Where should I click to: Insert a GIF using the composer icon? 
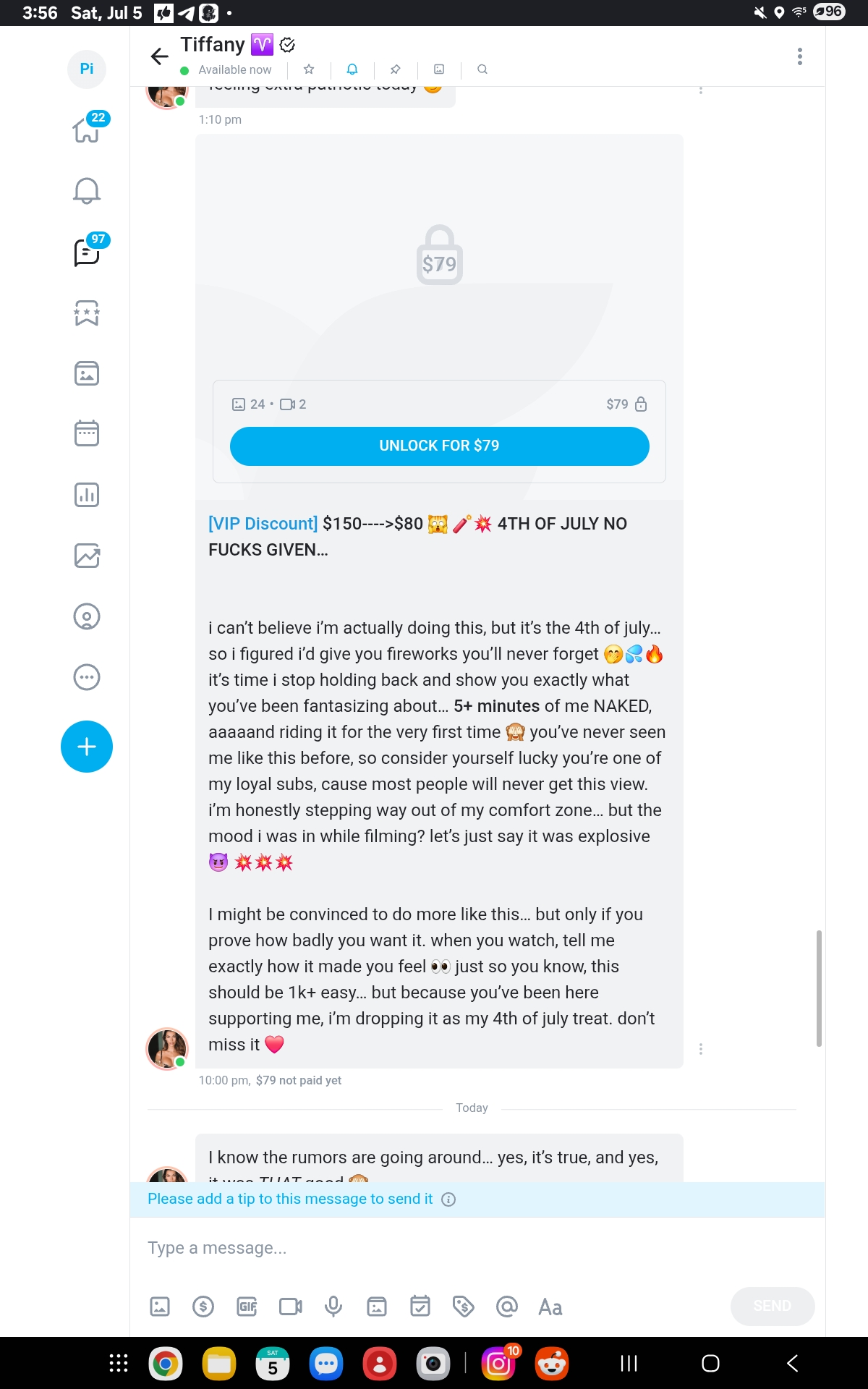(x=247, y=1307)
